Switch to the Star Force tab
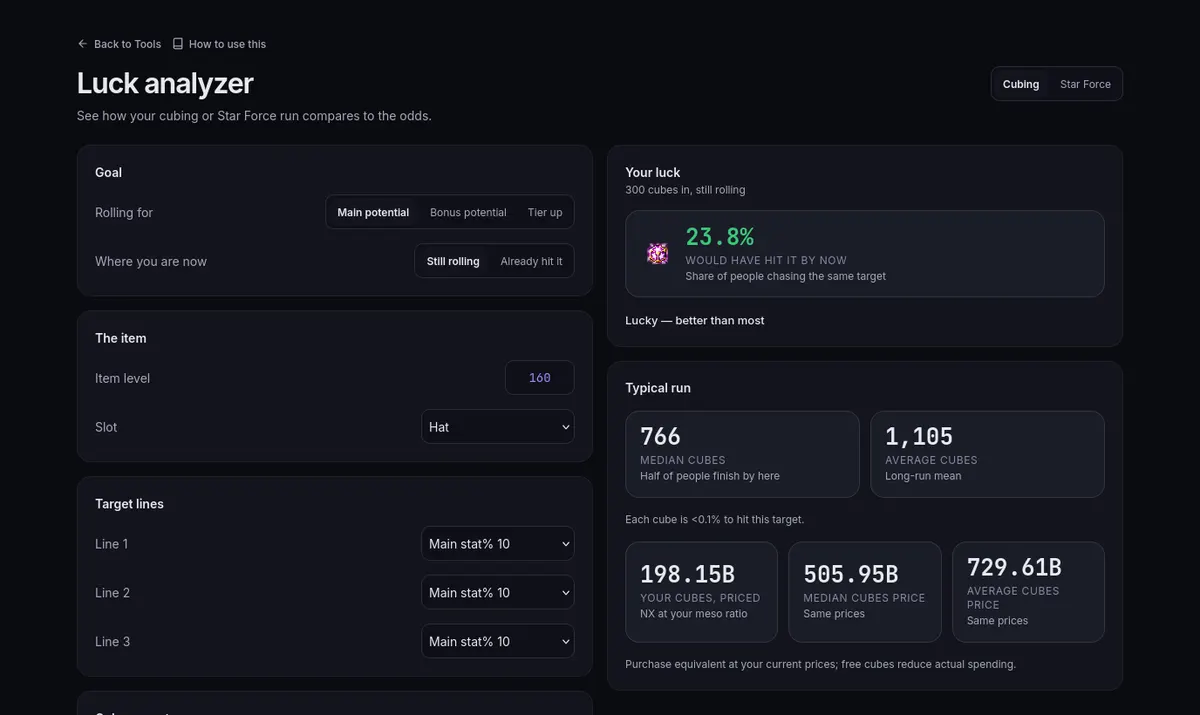Image resolution: width=1200 pixels, height=715 pixels. pos(1085,84)
